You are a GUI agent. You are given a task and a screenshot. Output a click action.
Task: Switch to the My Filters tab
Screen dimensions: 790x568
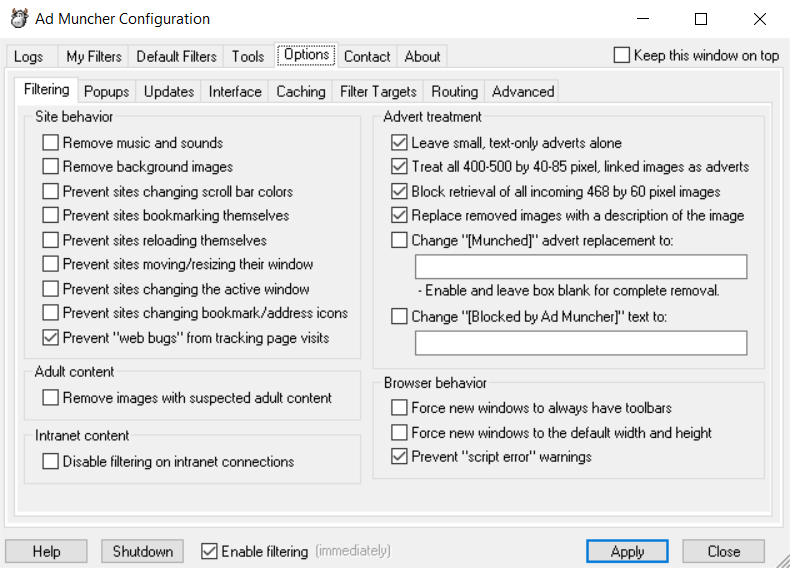click(94, 56)
